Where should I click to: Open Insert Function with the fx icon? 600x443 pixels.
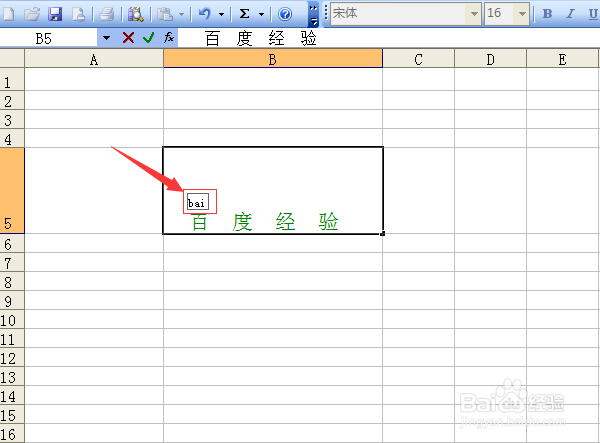(x=169, y=37)
